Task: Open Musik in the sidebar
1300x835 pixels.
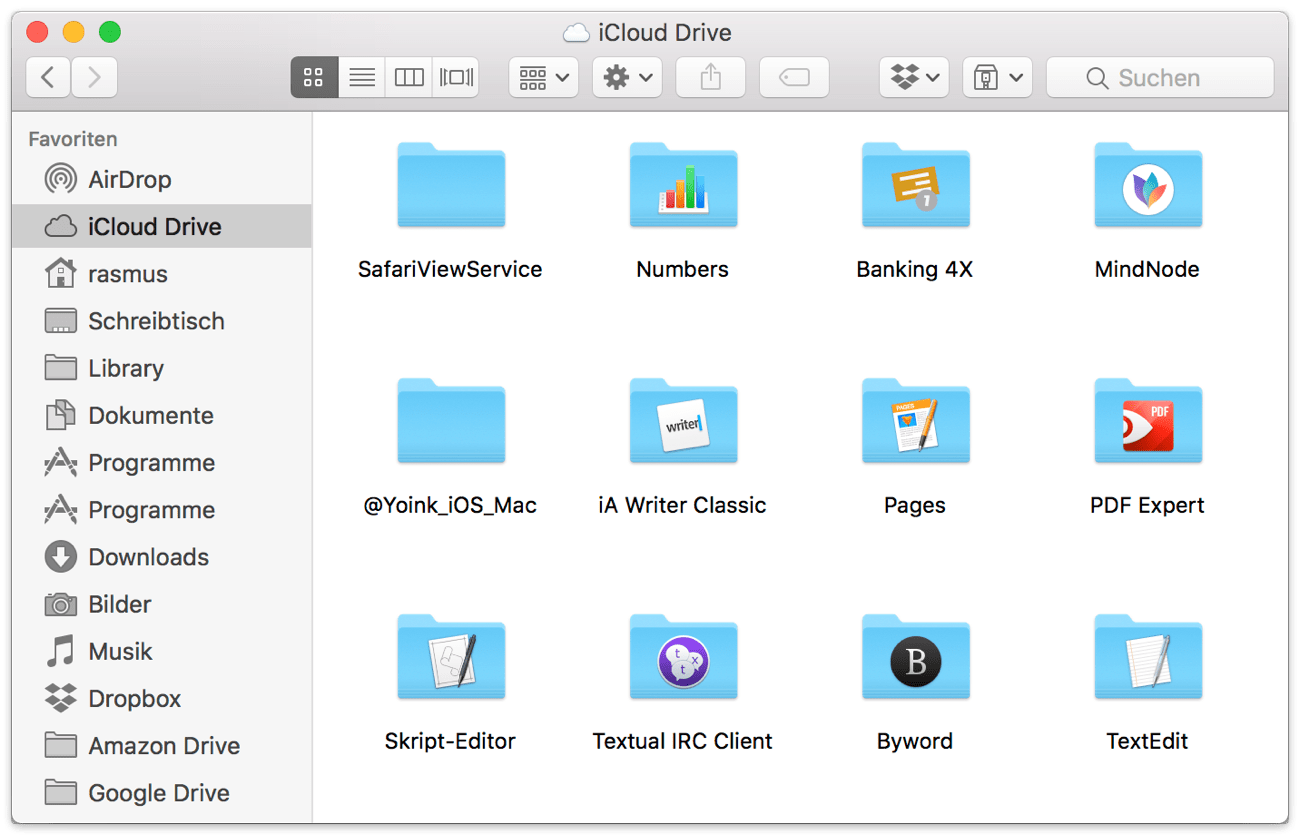Action: 162,651
